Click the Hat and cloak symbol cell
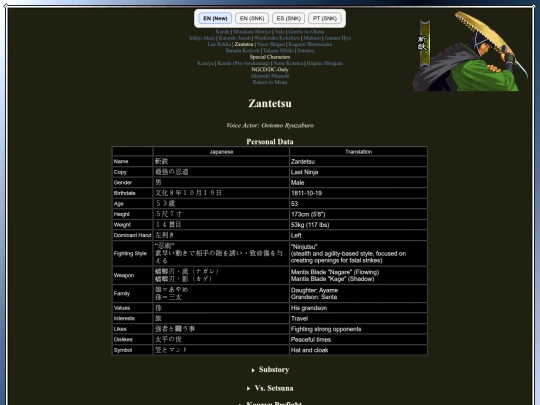The width and height of the screenshot is (540, 405). (x=359, y=350)
